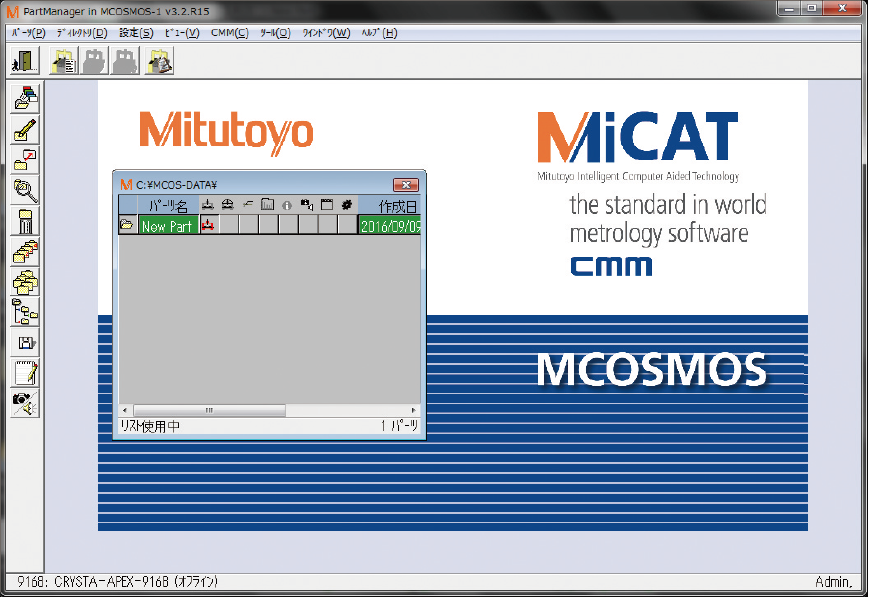
Task: Open the ディレクトリ(D) menu
Action: 82,33
